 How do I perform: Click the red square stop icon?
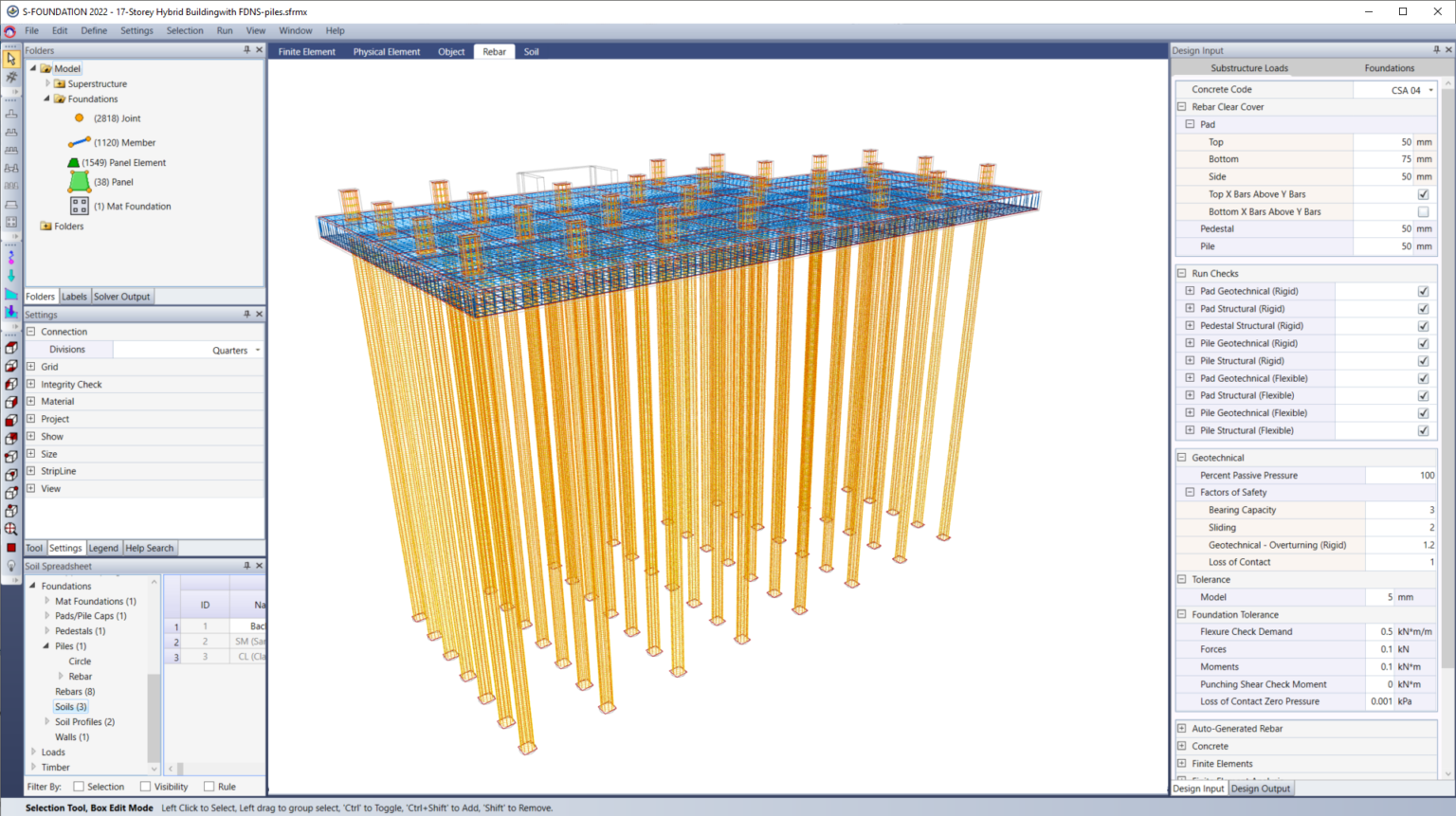[x=11, y=548]
